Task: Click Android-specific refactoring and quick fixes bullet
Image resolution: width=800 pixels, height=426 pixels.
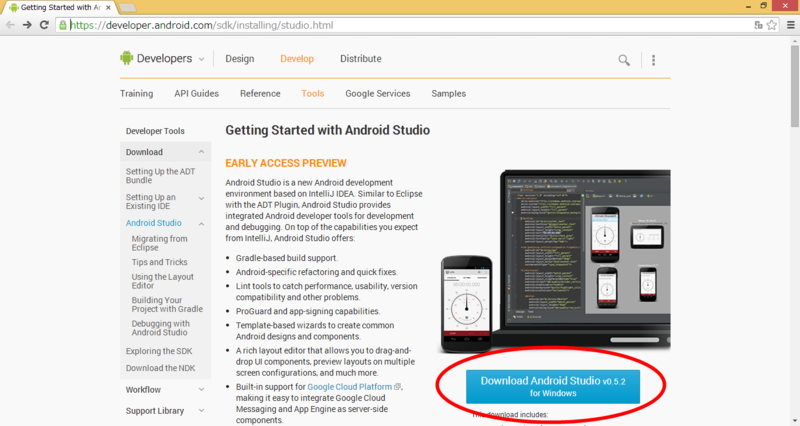Action: (316, 272)
